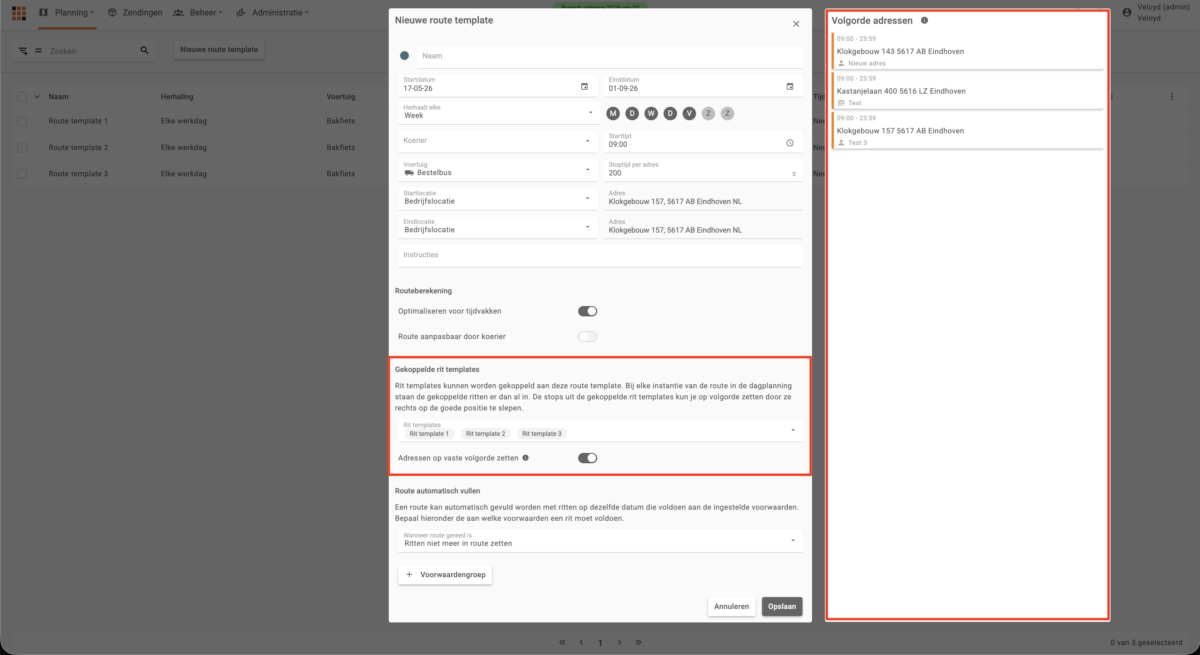Check the Route template 1 row checkbox
This screenshot has height=655, width=1200.
[x=22, y=120]
